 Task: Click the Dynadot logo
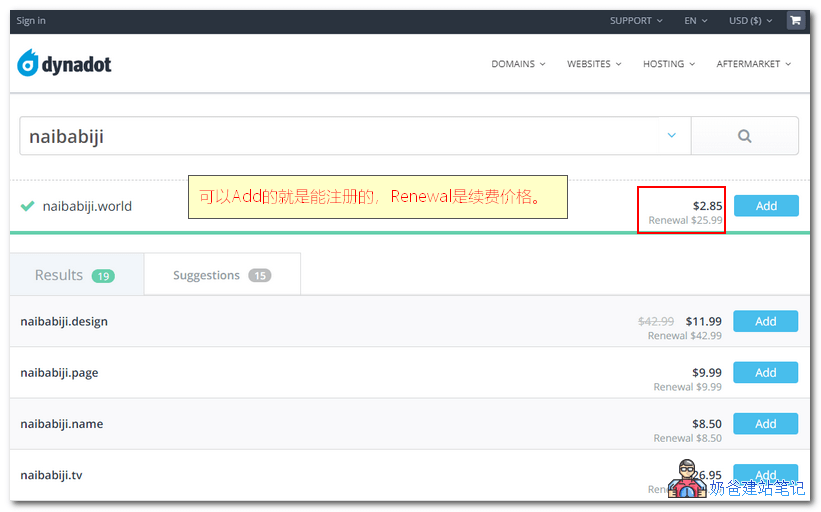pos(64,64)
